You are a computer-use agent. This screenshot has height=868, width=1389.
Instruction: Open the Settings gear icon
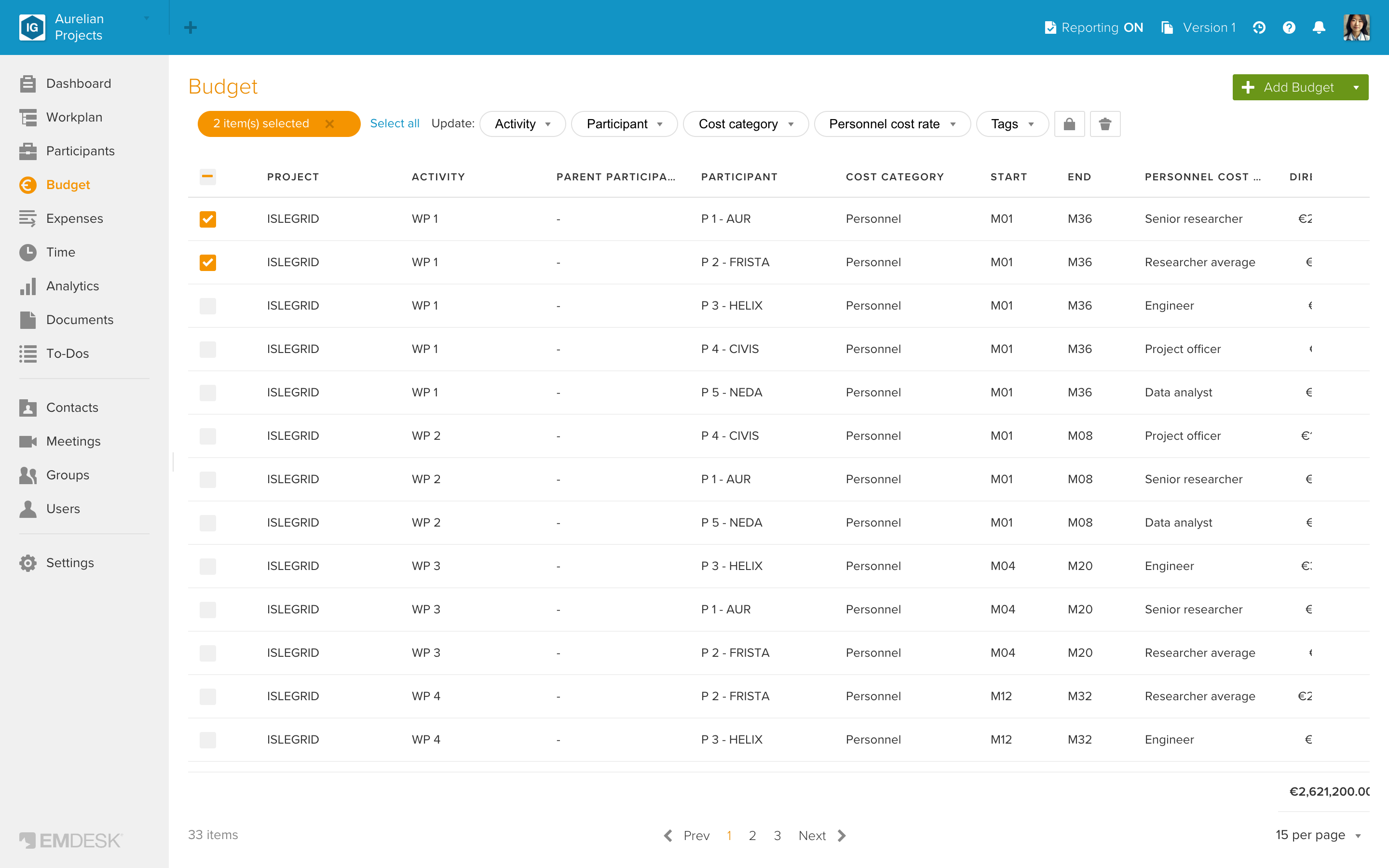coord(27,563)
